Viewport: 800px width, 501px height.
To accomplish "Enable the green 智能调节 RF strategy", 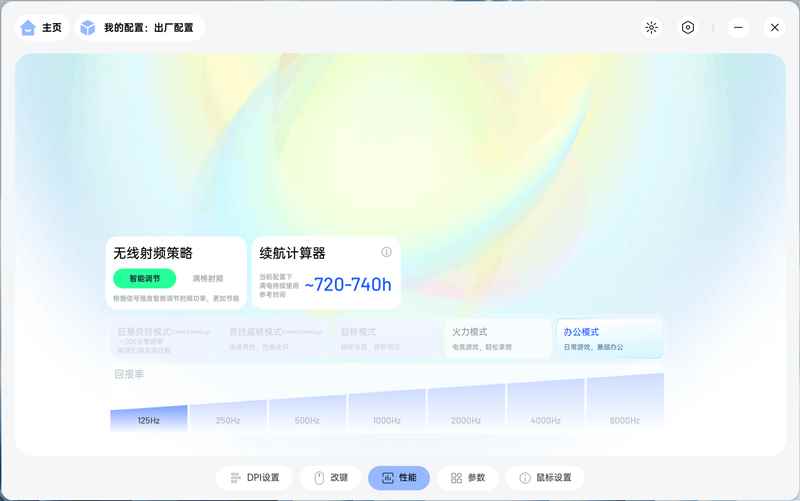I will point(144,279).
